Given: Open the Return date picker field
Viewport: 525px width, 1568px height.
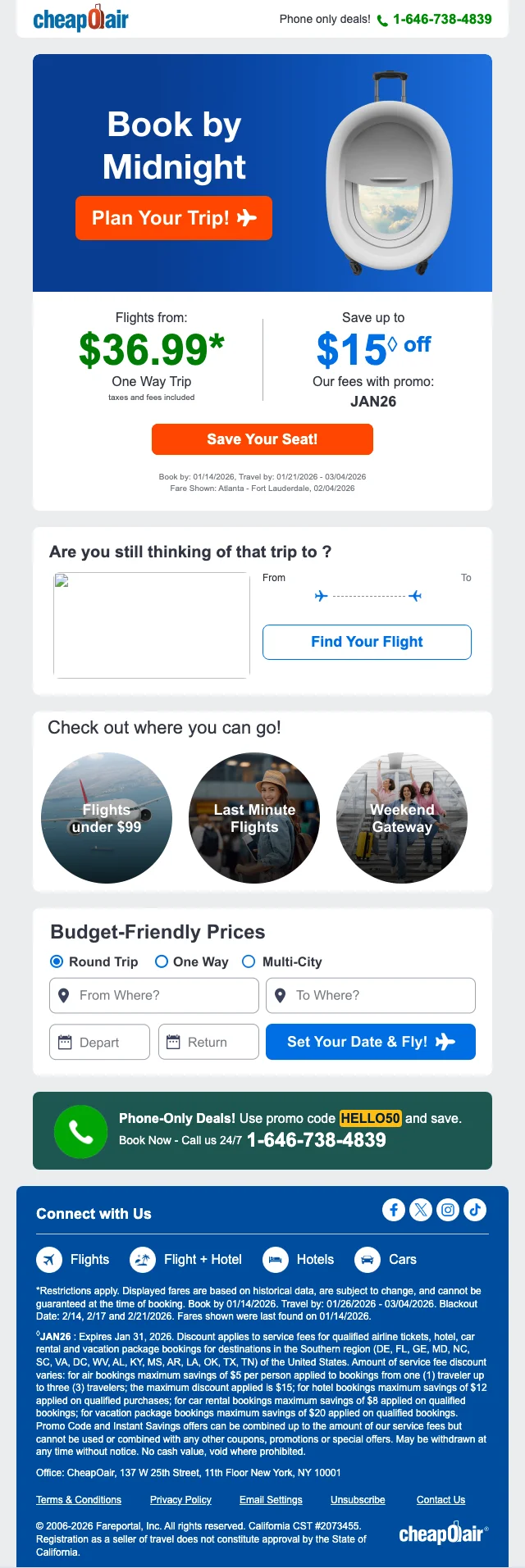Looking at the screenshot, I should 208,1042.
